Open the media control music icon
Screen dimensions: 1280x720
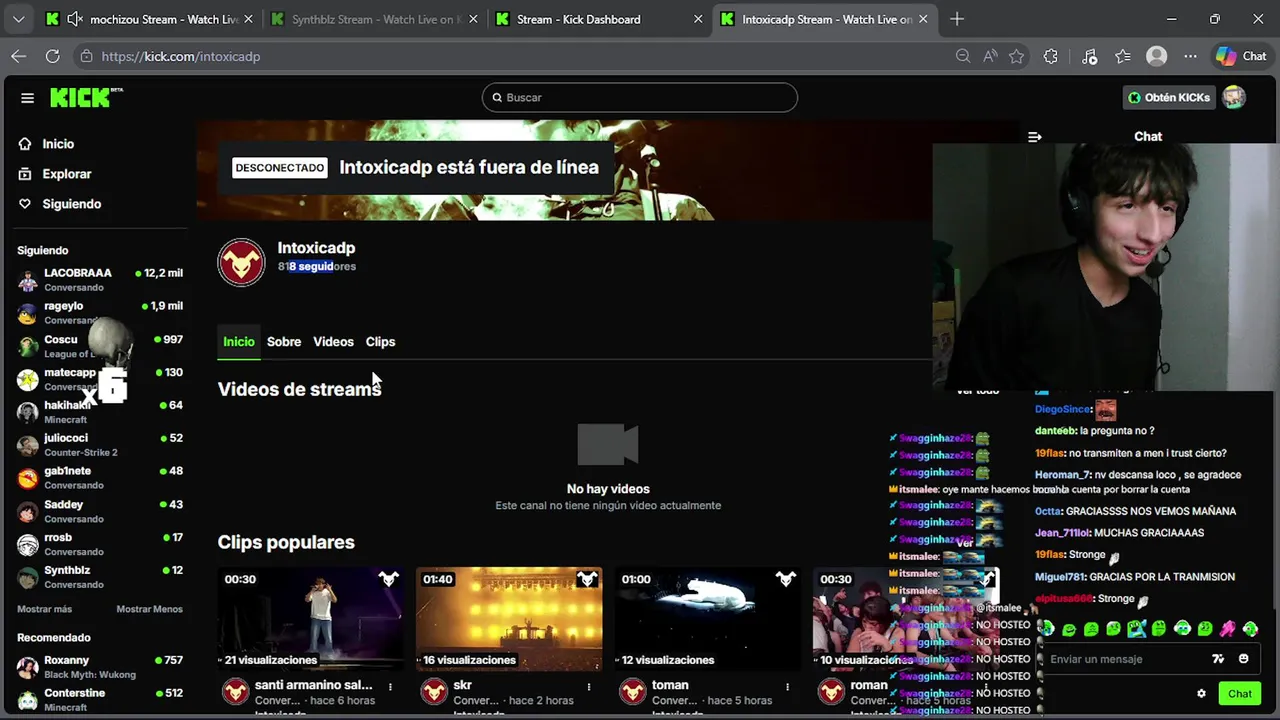point(1090,57)
